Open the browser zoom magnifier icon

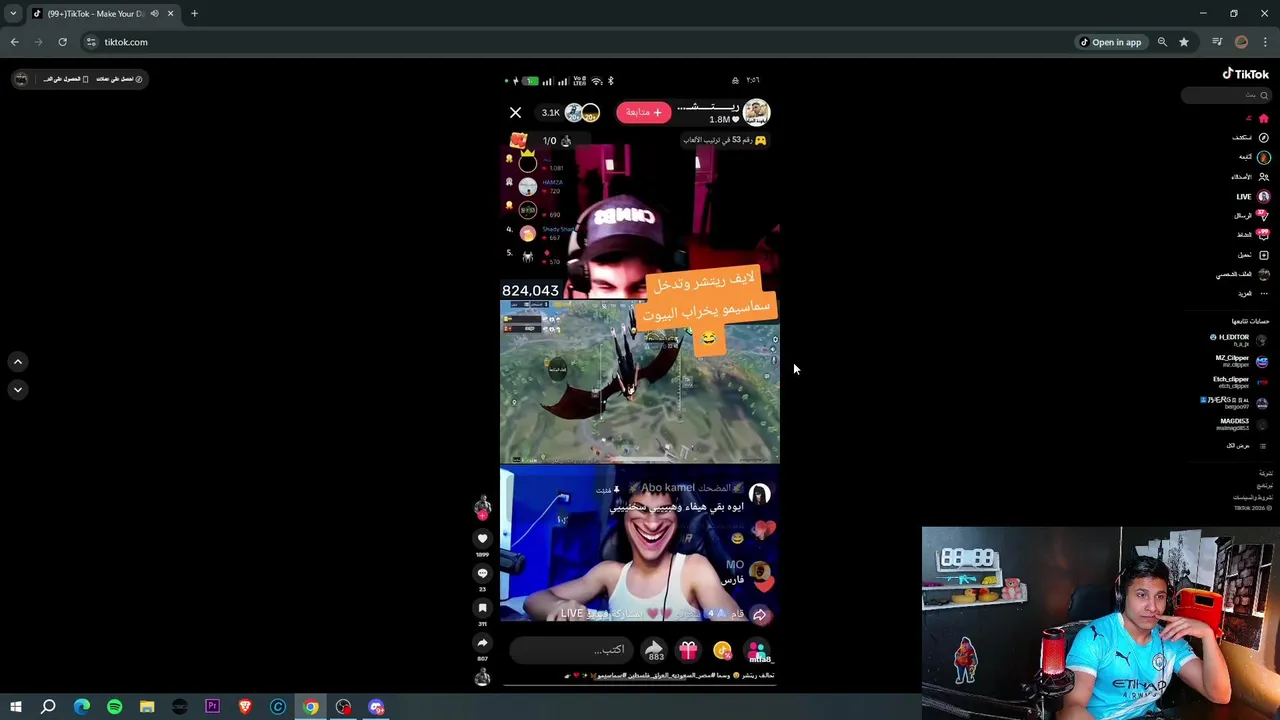(x=1162, y=42)
